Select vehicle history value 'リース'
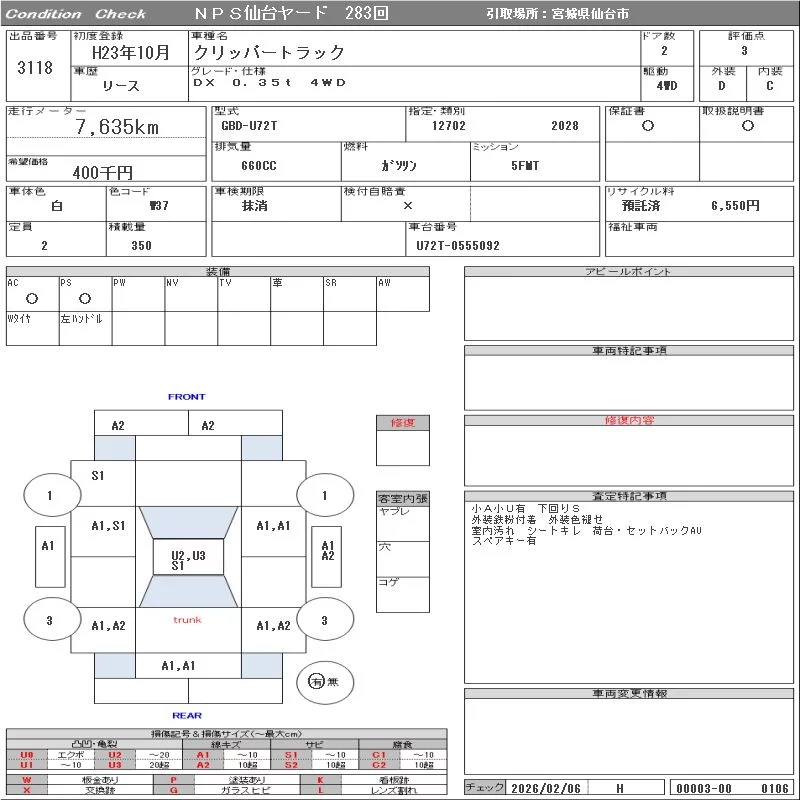This screenshot has width=800, height=800. coord(121,86)
